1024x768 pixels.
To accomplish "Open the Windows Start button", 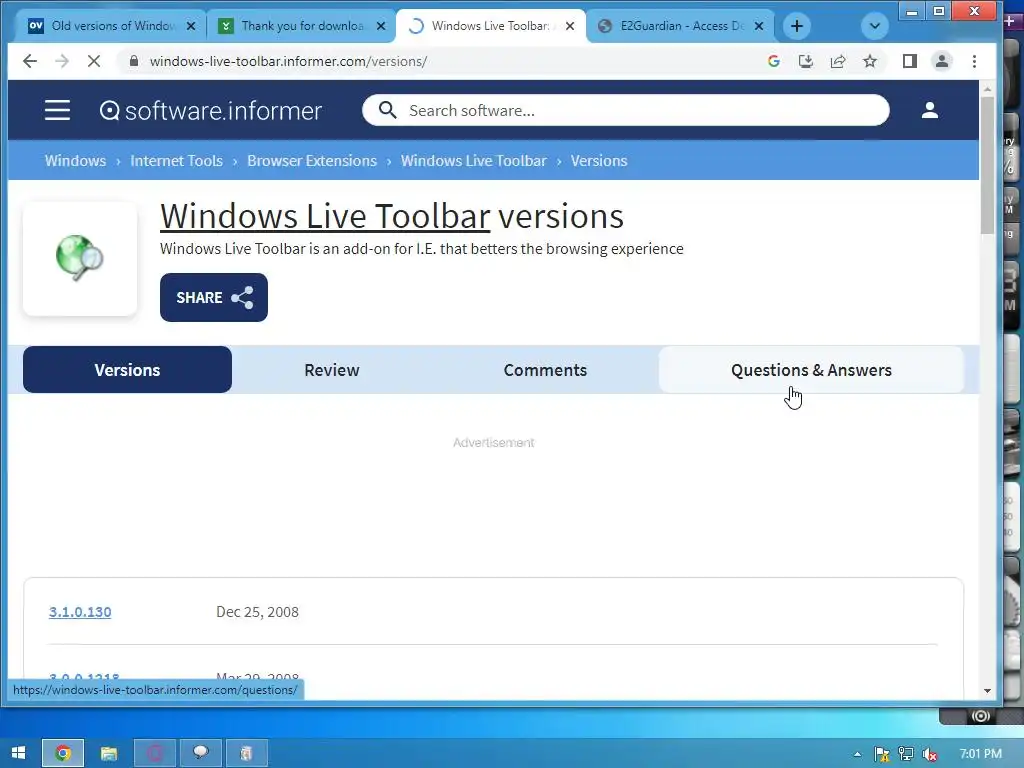I will 19,753.
